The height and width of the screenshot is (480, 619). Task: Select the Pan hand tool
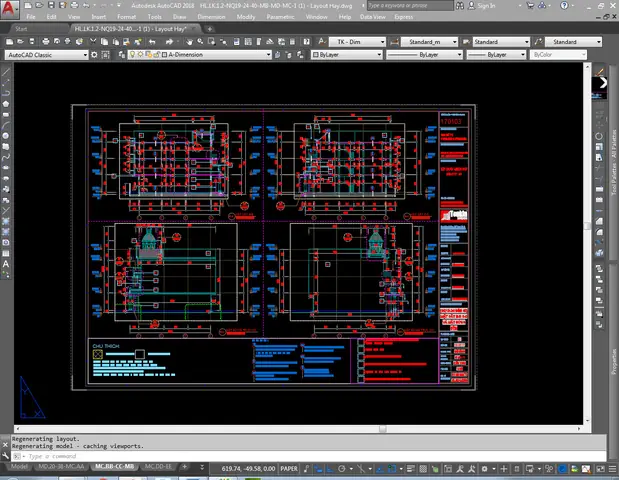tap(189, 41)
